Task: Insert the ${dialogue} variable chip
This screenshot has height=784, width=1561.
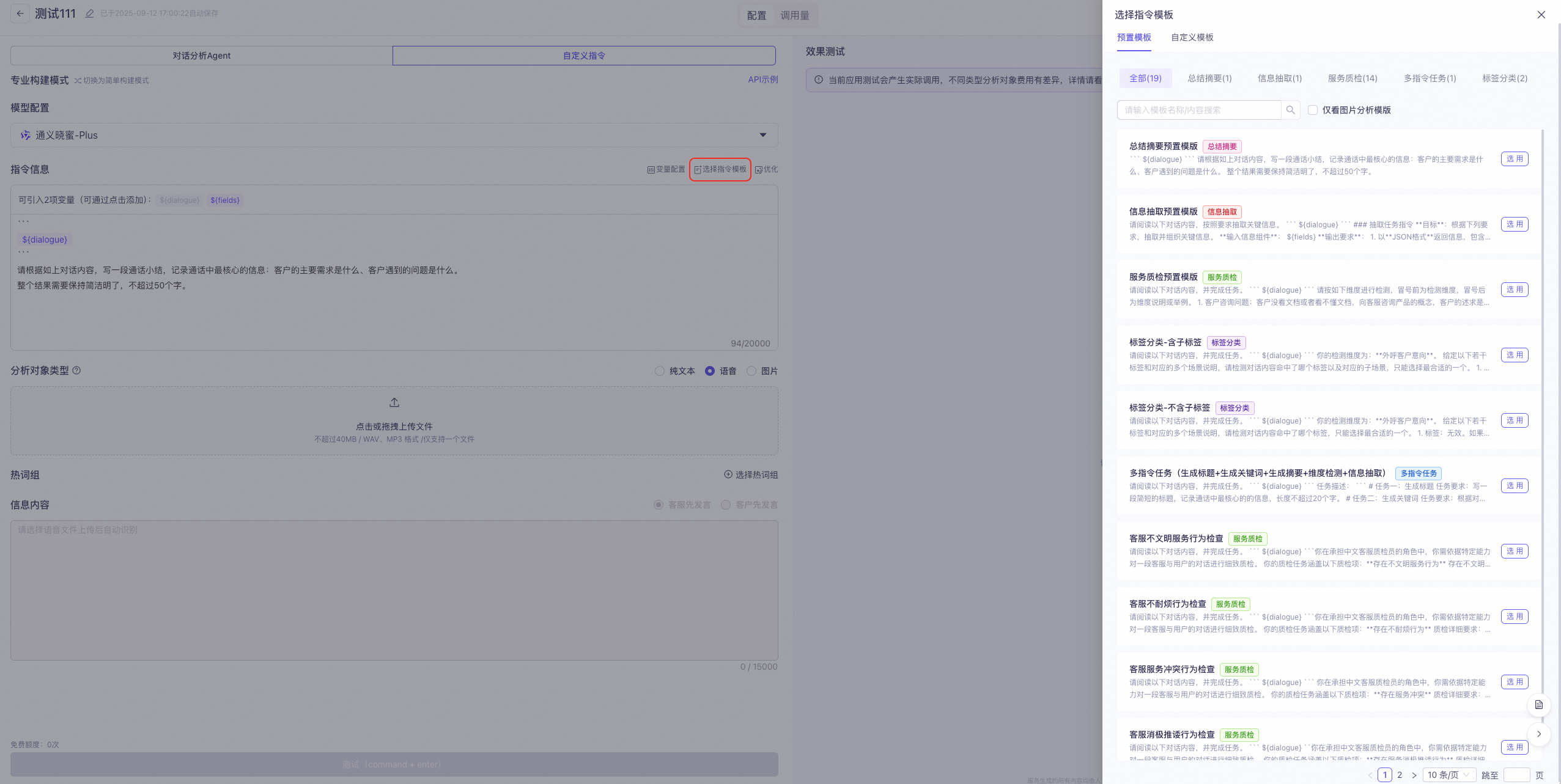Action: [x=180, y=200]
